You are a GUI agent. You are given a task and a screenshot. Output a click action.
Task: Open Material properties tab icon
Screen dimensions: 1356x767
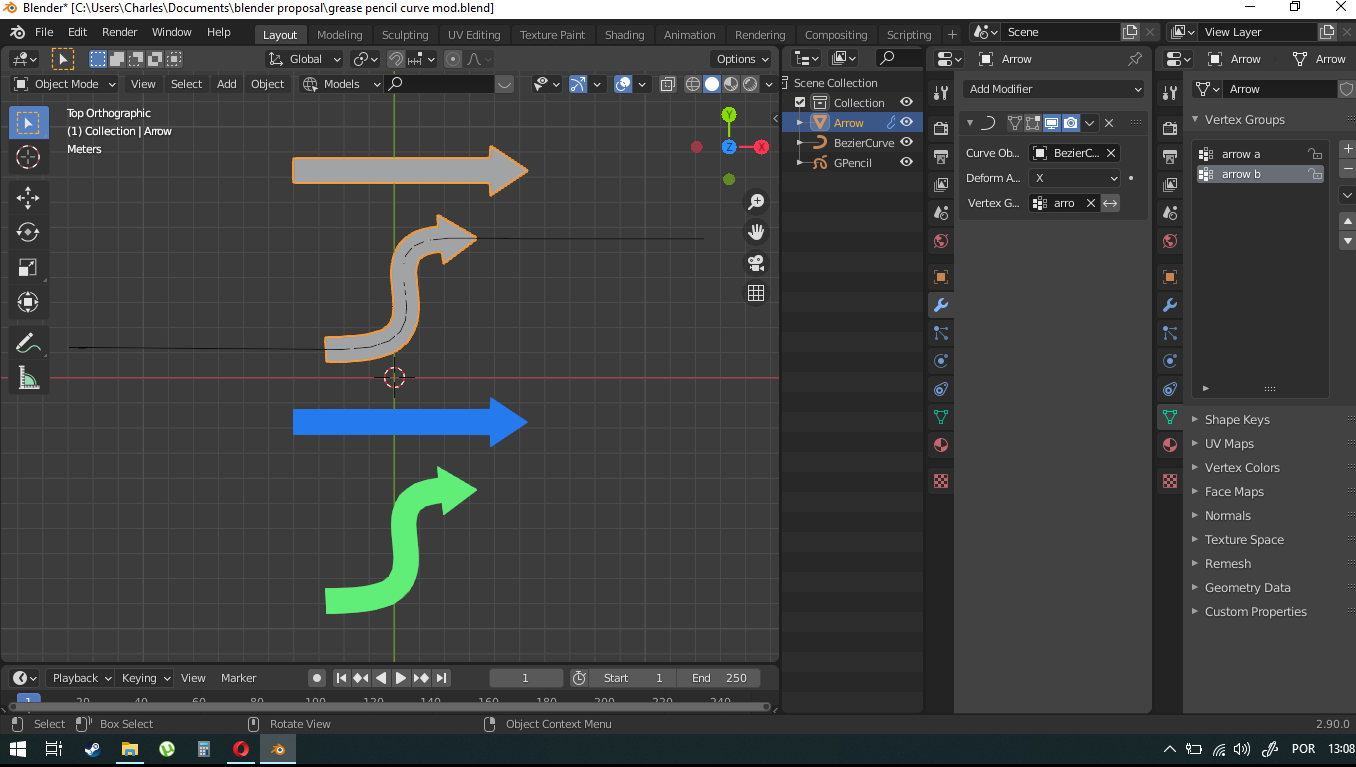pos(940,445)
